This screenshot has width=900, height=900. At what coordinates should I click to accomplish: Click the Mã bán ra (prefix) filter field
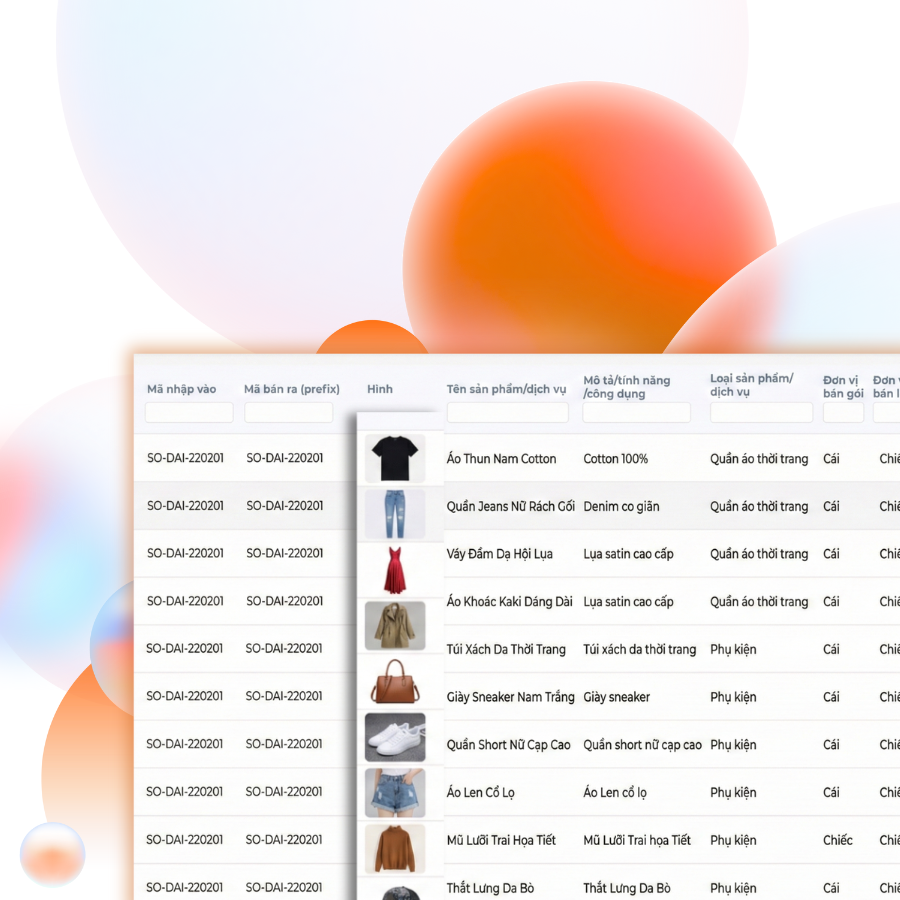289,413
